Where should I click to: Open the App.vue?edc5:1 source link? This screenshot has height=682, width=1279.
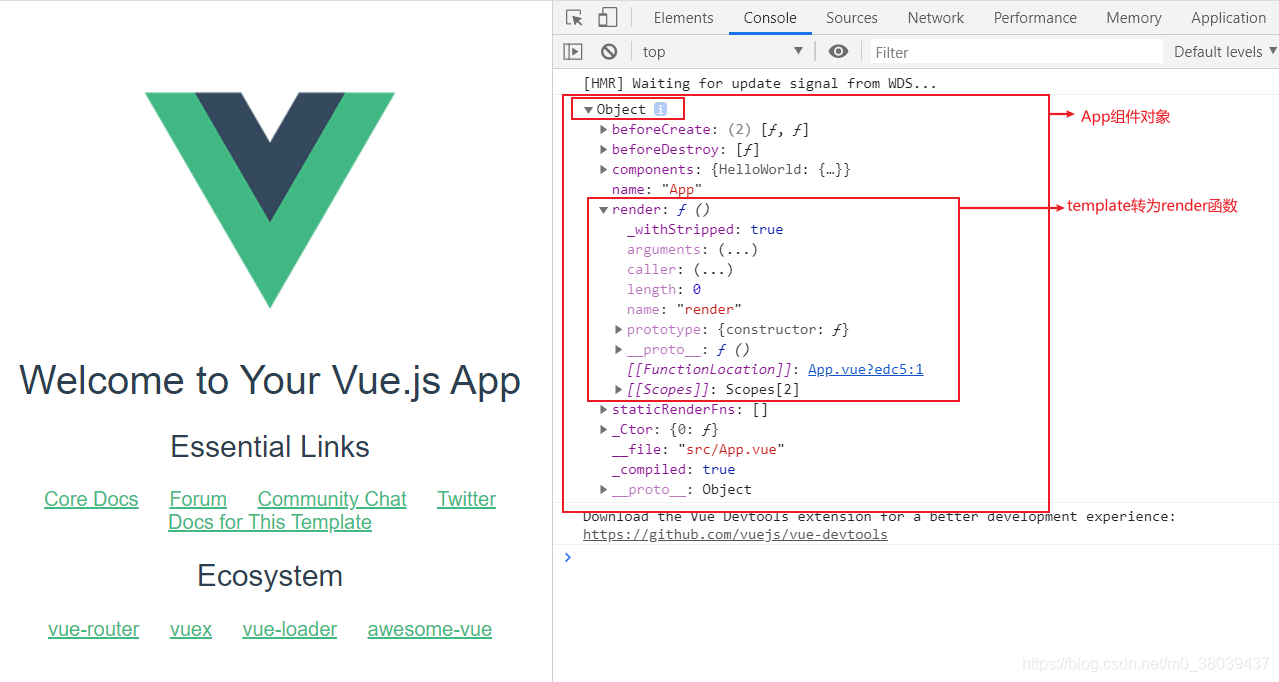[865, 369]
